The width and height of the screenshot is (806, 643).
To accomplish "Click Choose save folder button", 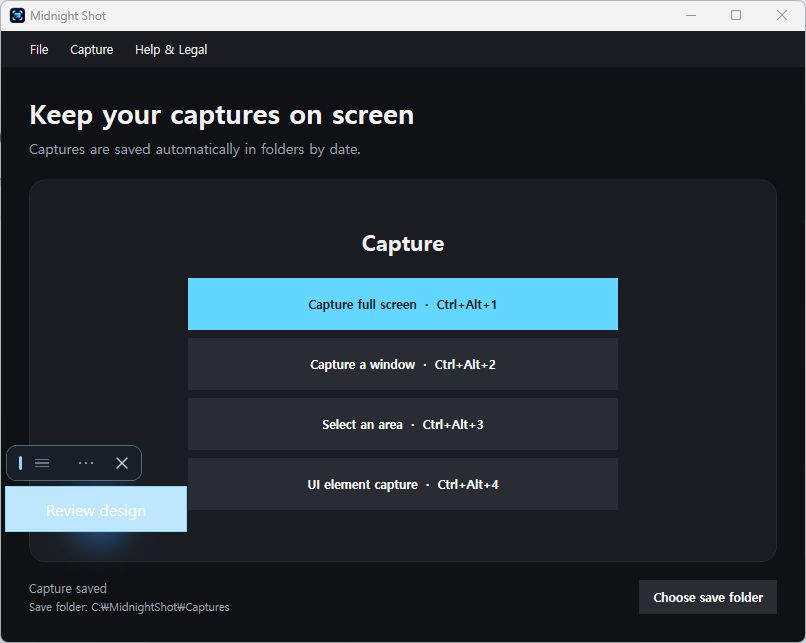I will [x=707, y=597].
